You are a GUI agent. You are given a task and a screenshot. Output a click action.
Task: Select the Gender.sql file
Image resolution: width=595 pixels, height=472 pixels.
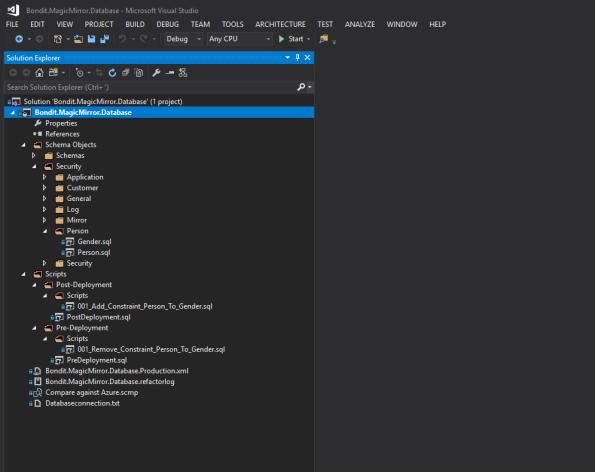94,242
